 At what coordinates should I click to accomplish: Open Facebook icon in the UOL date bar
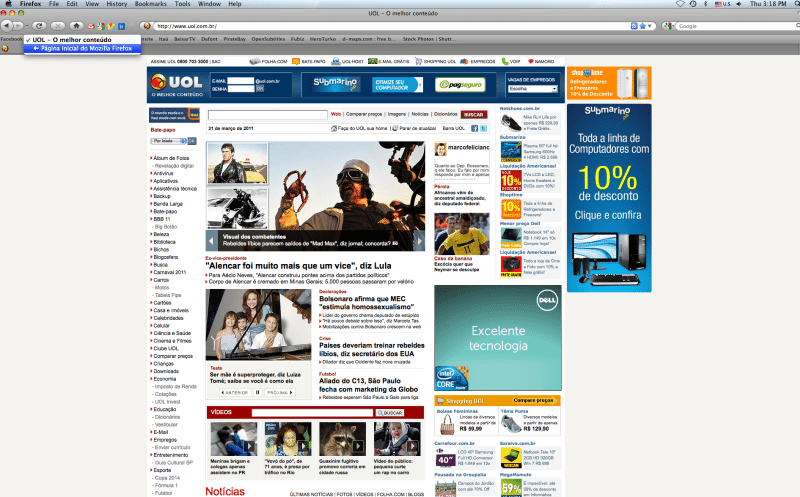tap(474, 129)
